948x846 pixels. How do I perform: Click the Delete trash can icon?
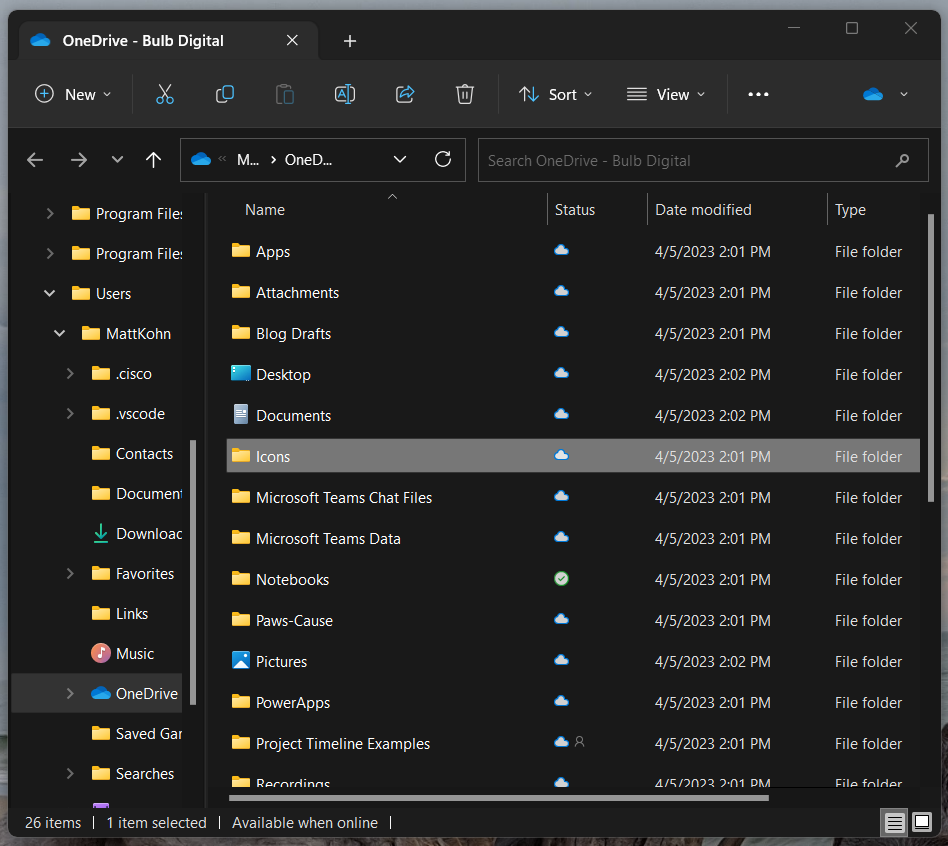tap(464, 94)
